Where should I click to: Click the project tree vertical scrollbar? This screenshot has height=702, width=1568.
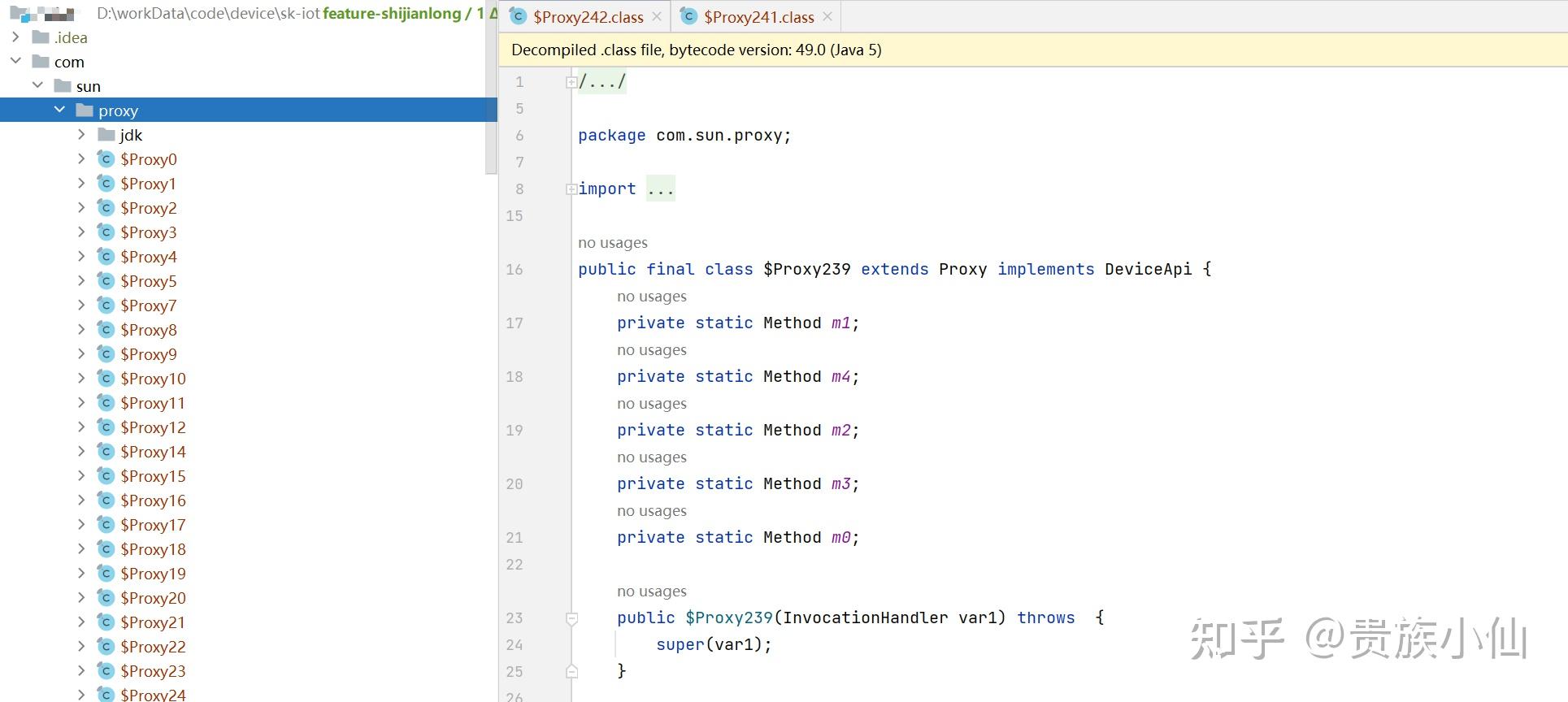pyautogui.click(x=490, y=97)
